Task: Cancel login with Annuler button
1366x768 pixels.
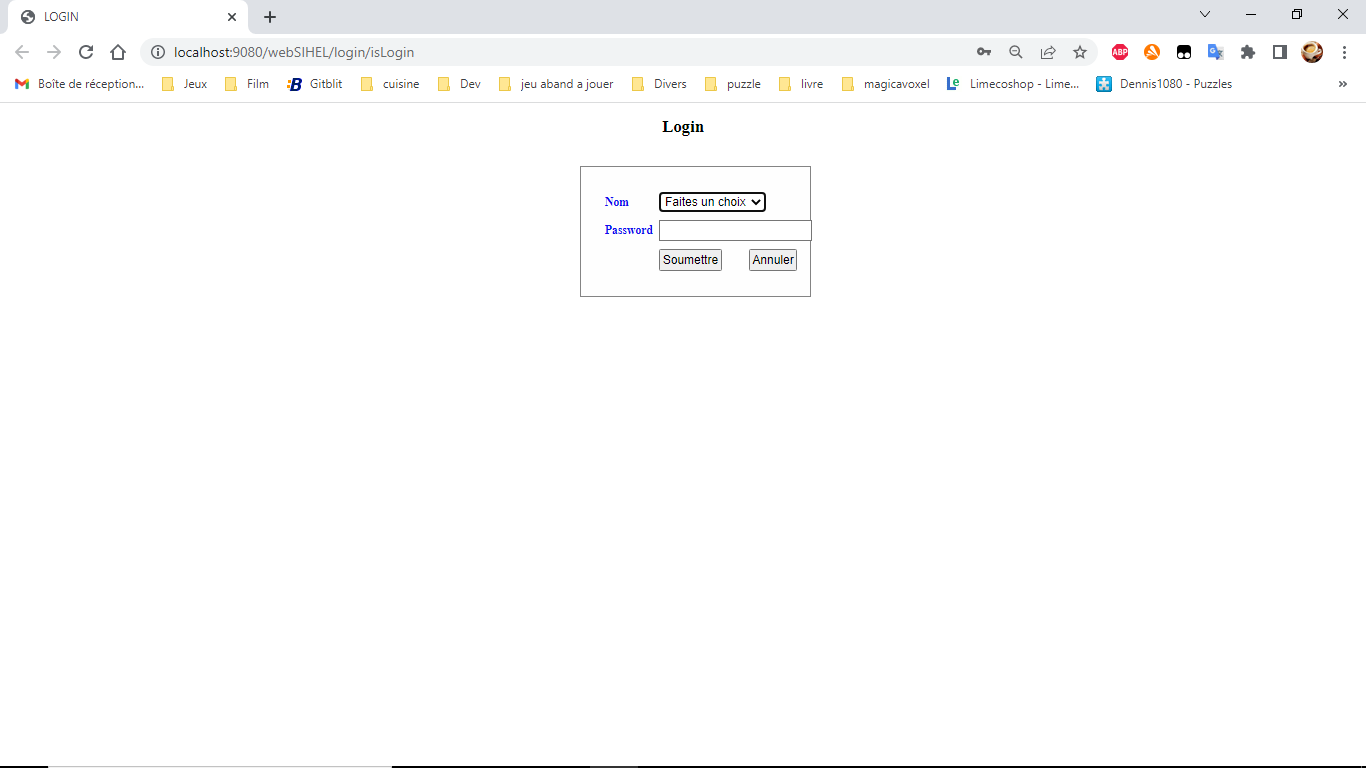Action: 773,260
